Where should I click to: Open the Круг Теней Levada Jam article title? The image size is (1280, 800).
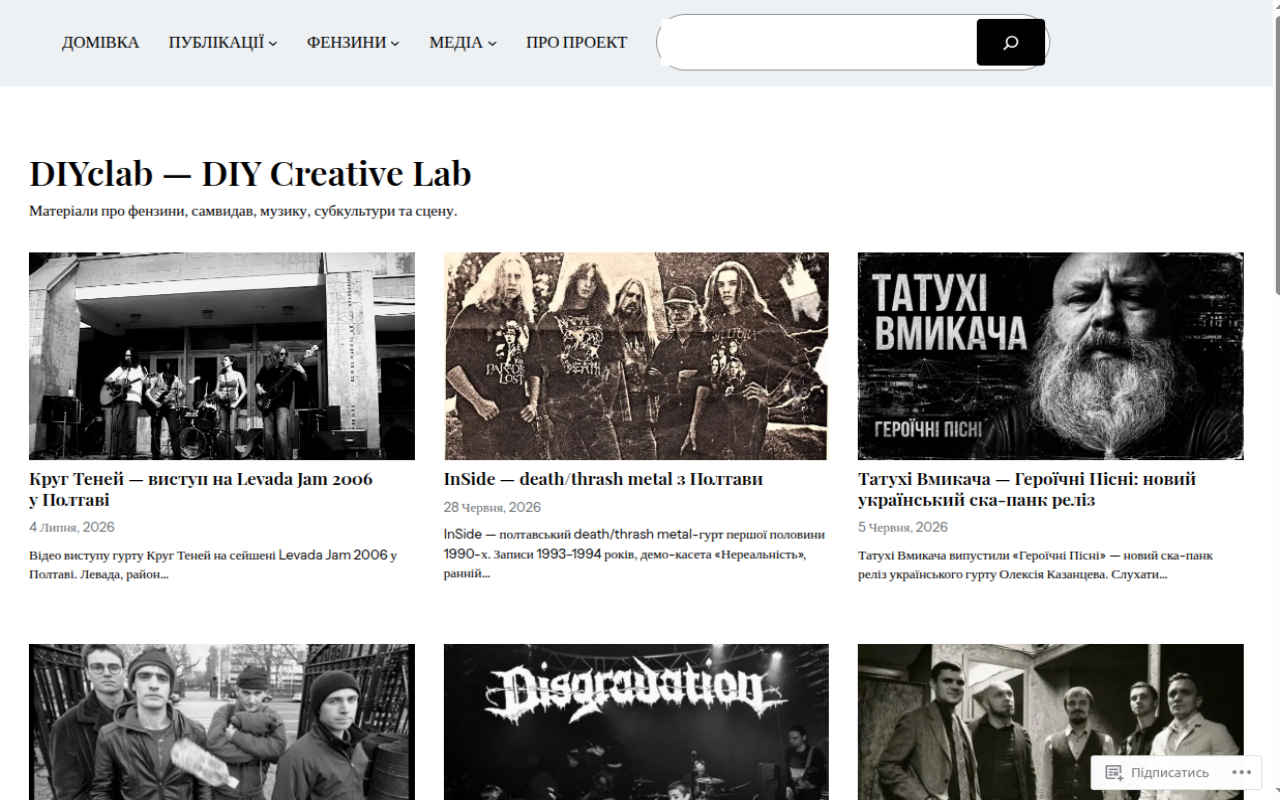200,489
